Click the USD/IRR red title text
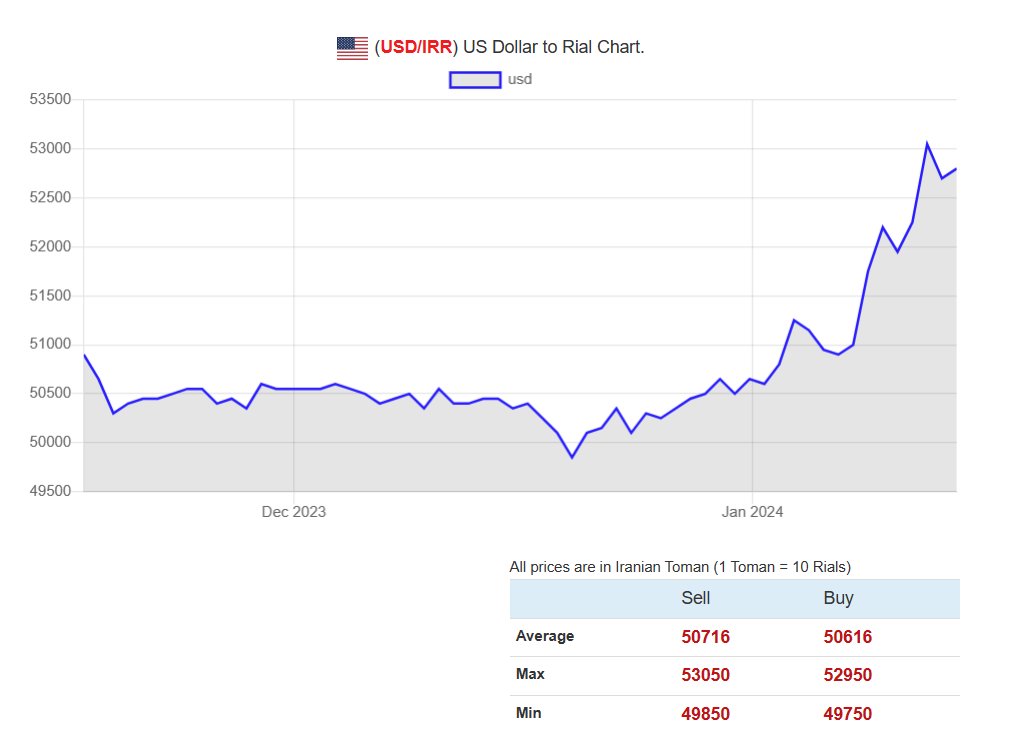 [x=416, y=47]
